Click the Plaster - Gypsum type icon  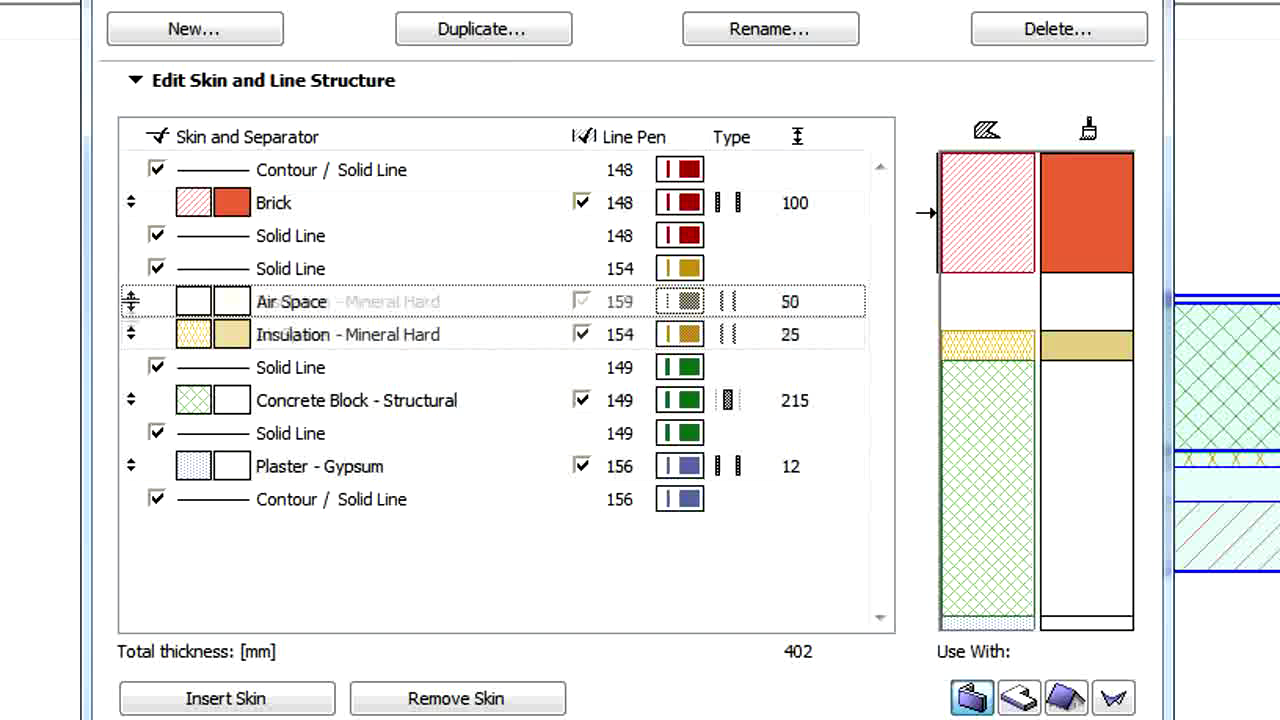(728, 467)
